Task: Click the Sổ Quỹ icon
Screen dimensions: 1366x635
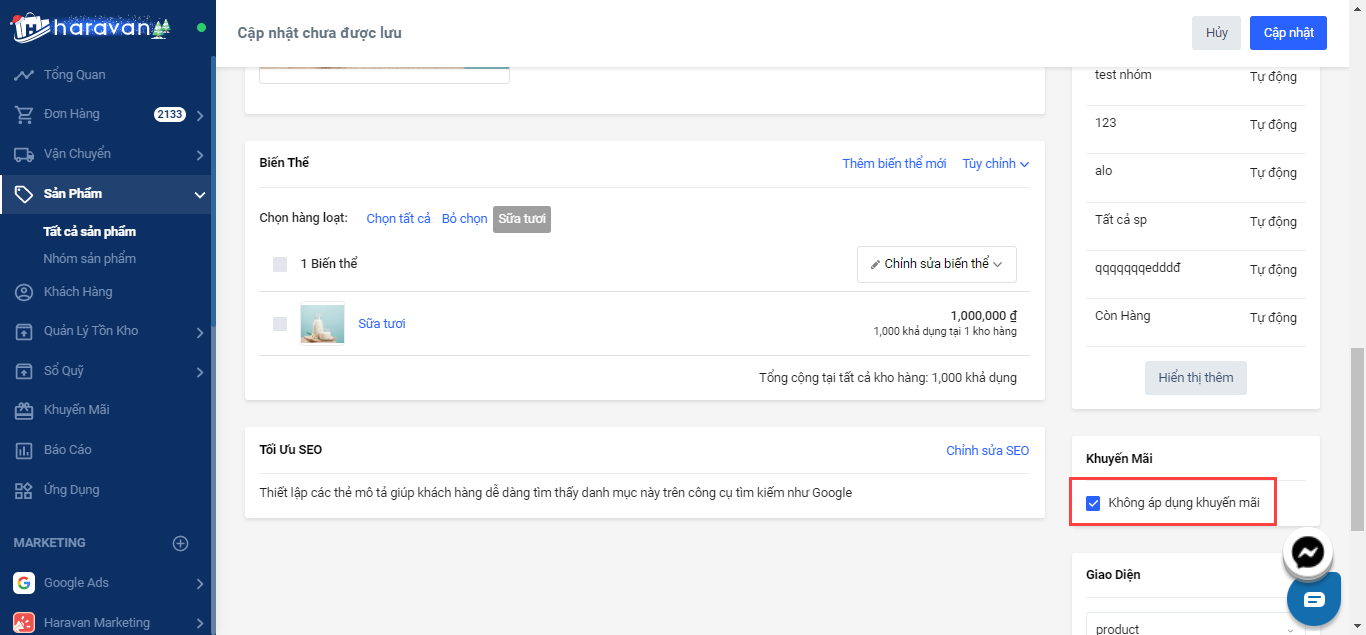Action: (24, 371)
